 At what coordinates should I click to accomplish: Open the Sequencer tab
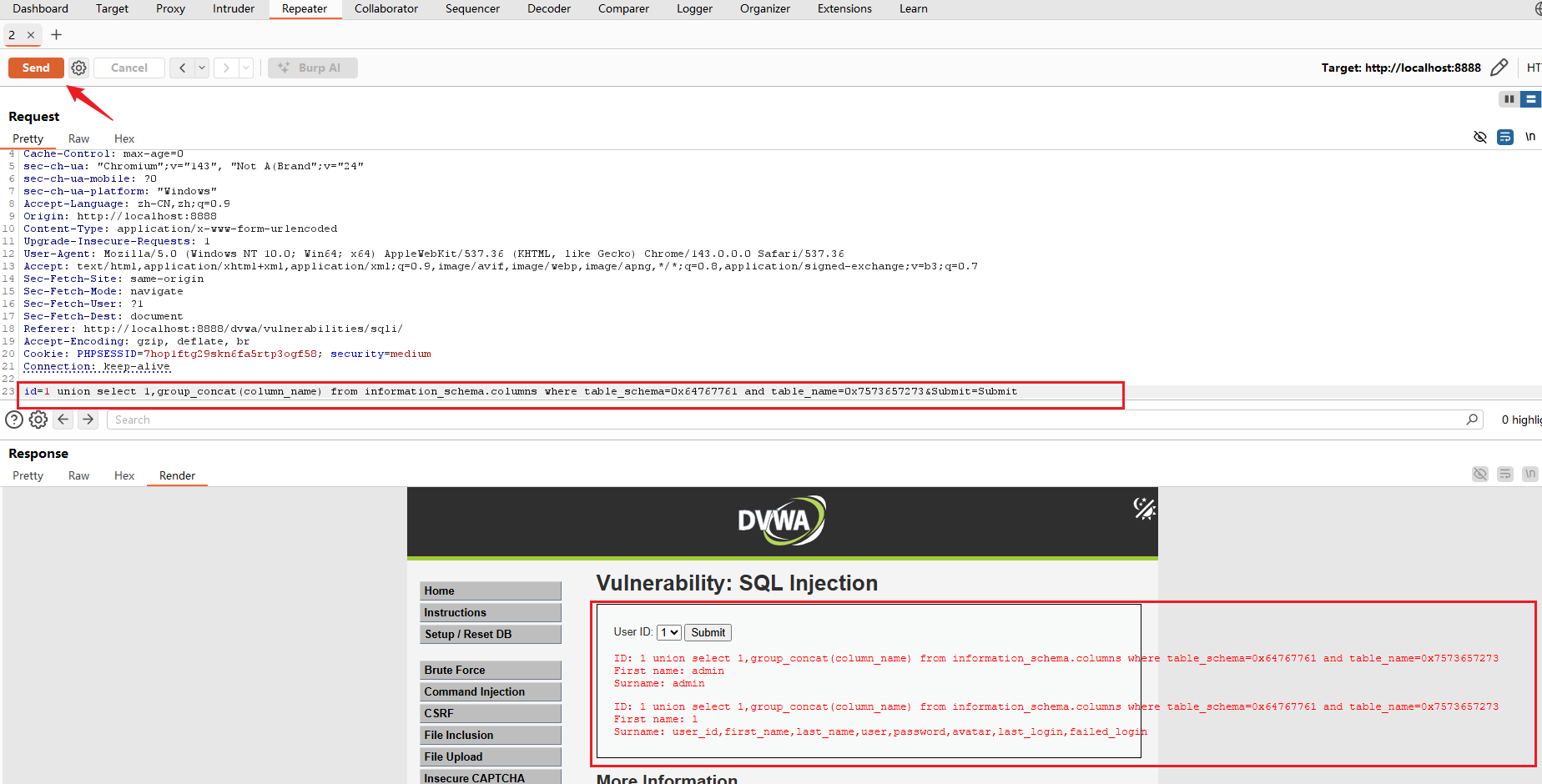(472, 8)
